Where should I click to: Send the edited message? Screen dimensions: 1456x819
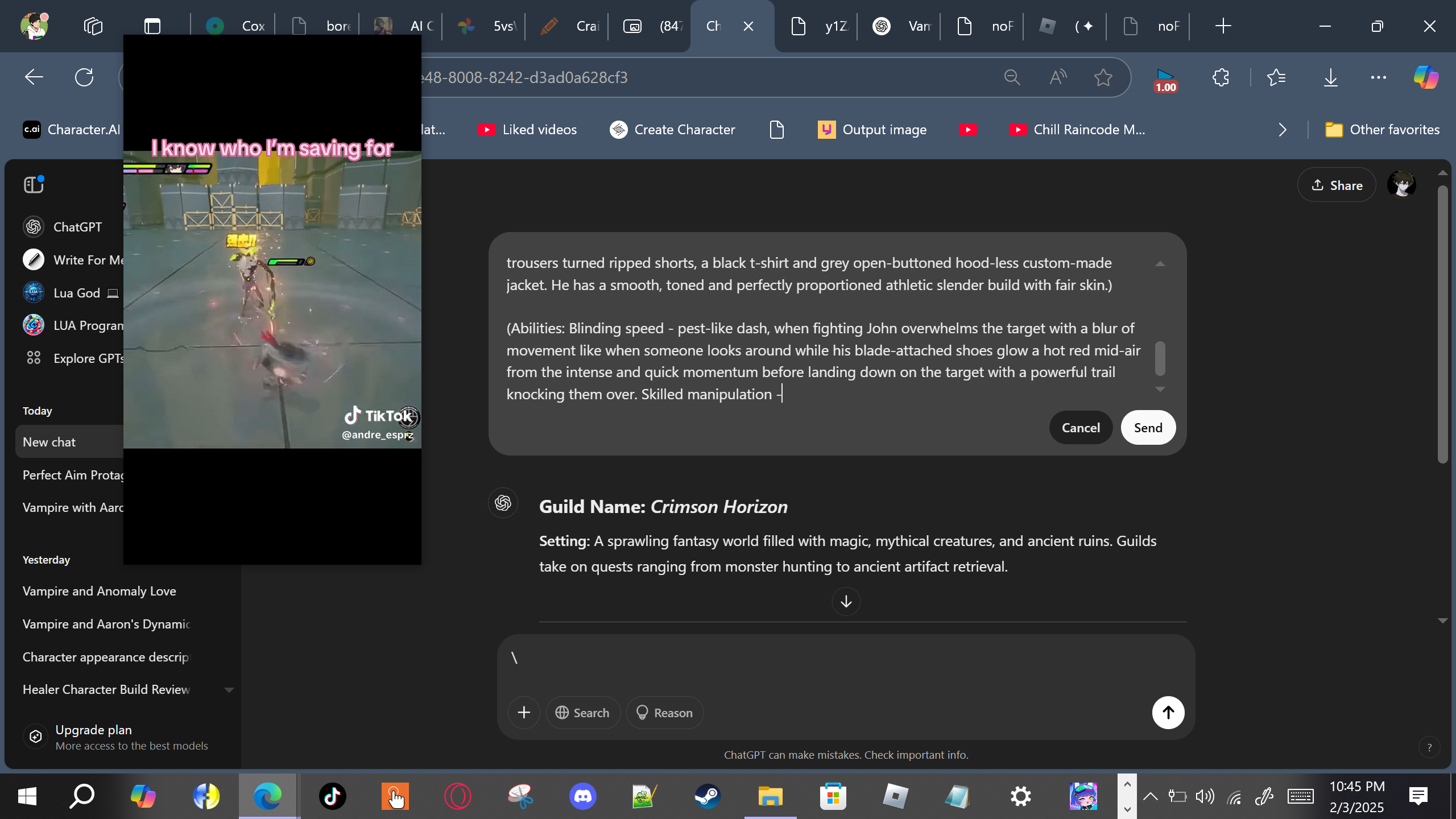(1148, 428)
